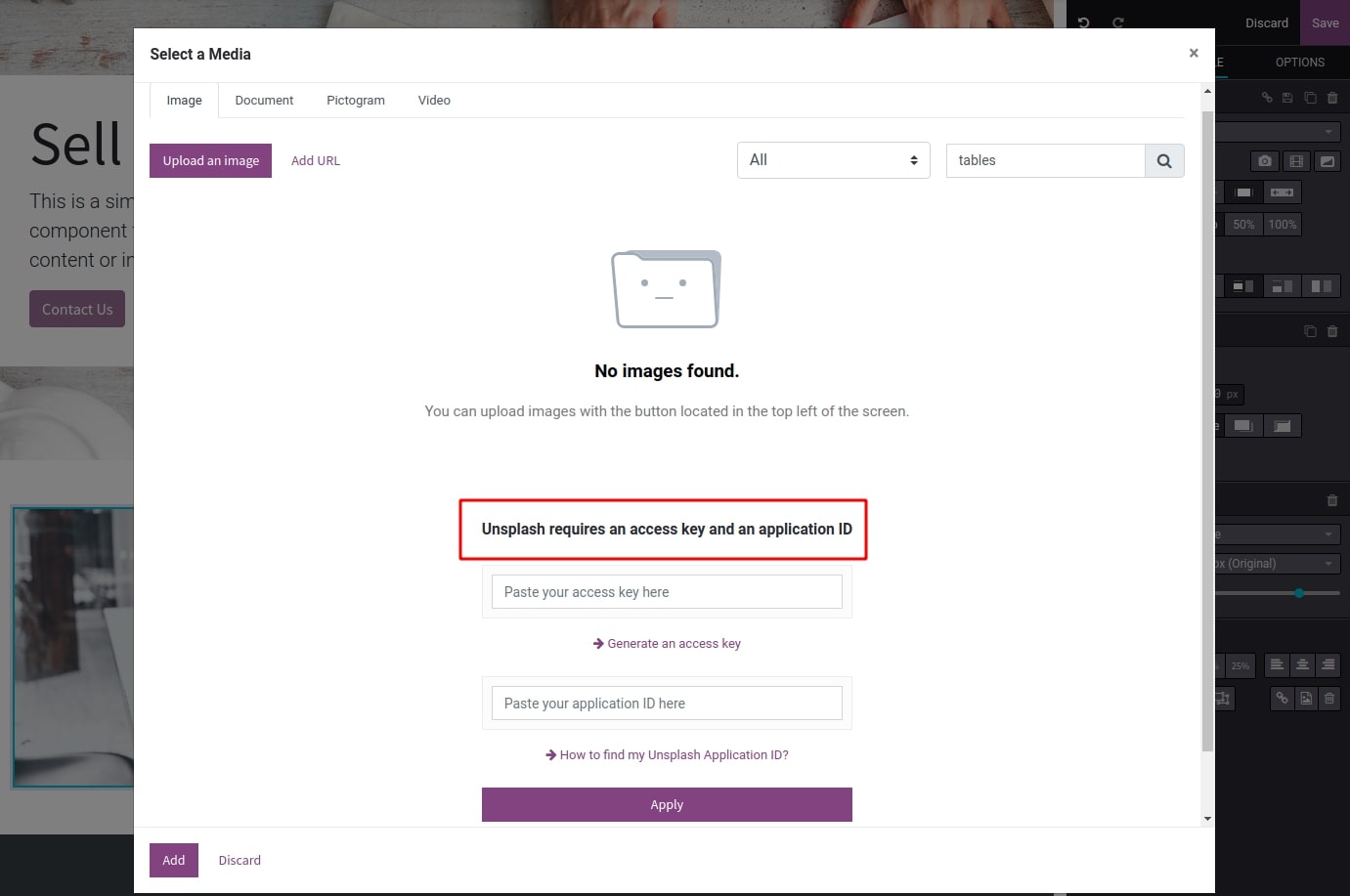Open link options via the chain icon

(1267, 98)
